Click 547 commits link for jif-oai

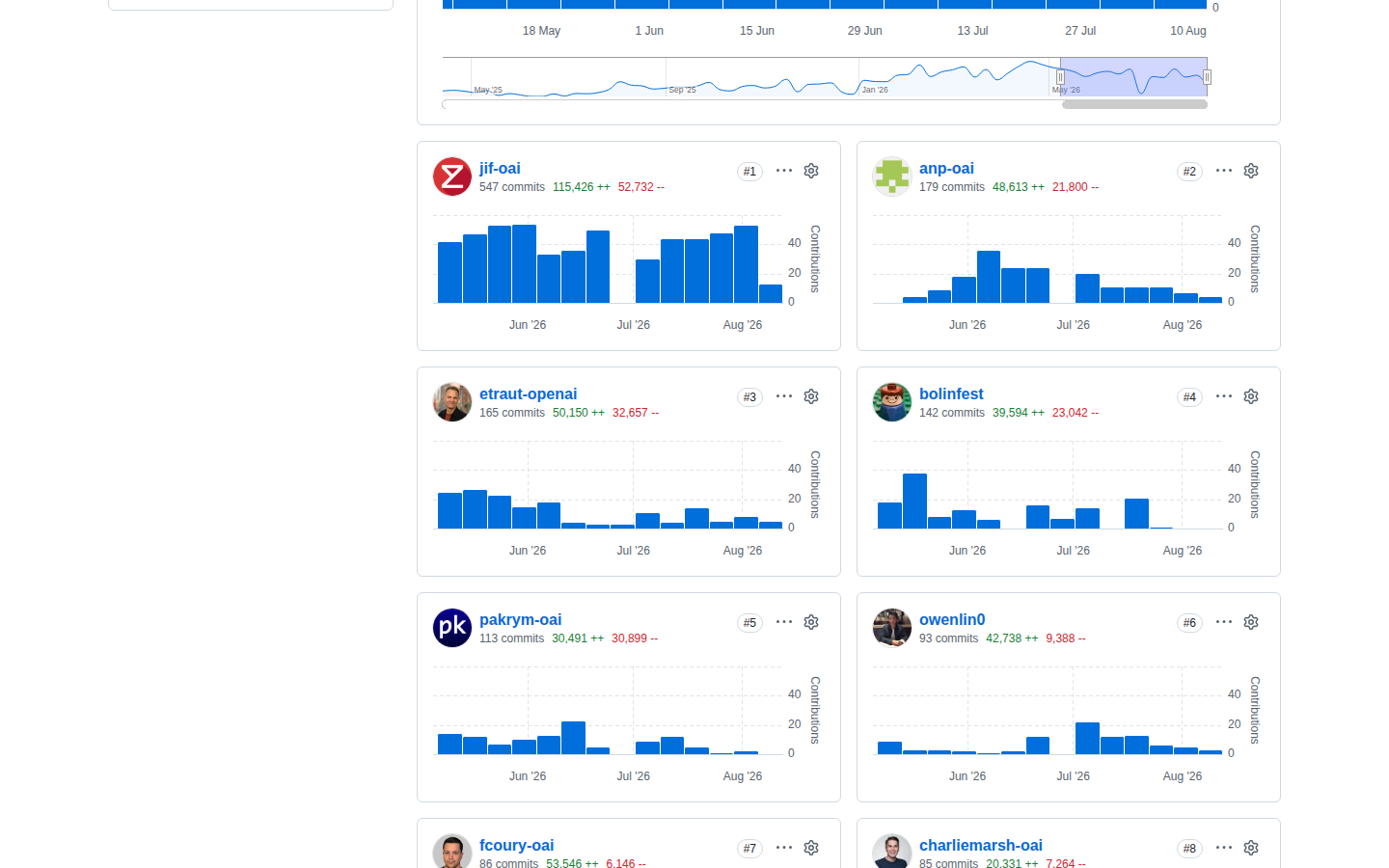[x=512, y=187]
